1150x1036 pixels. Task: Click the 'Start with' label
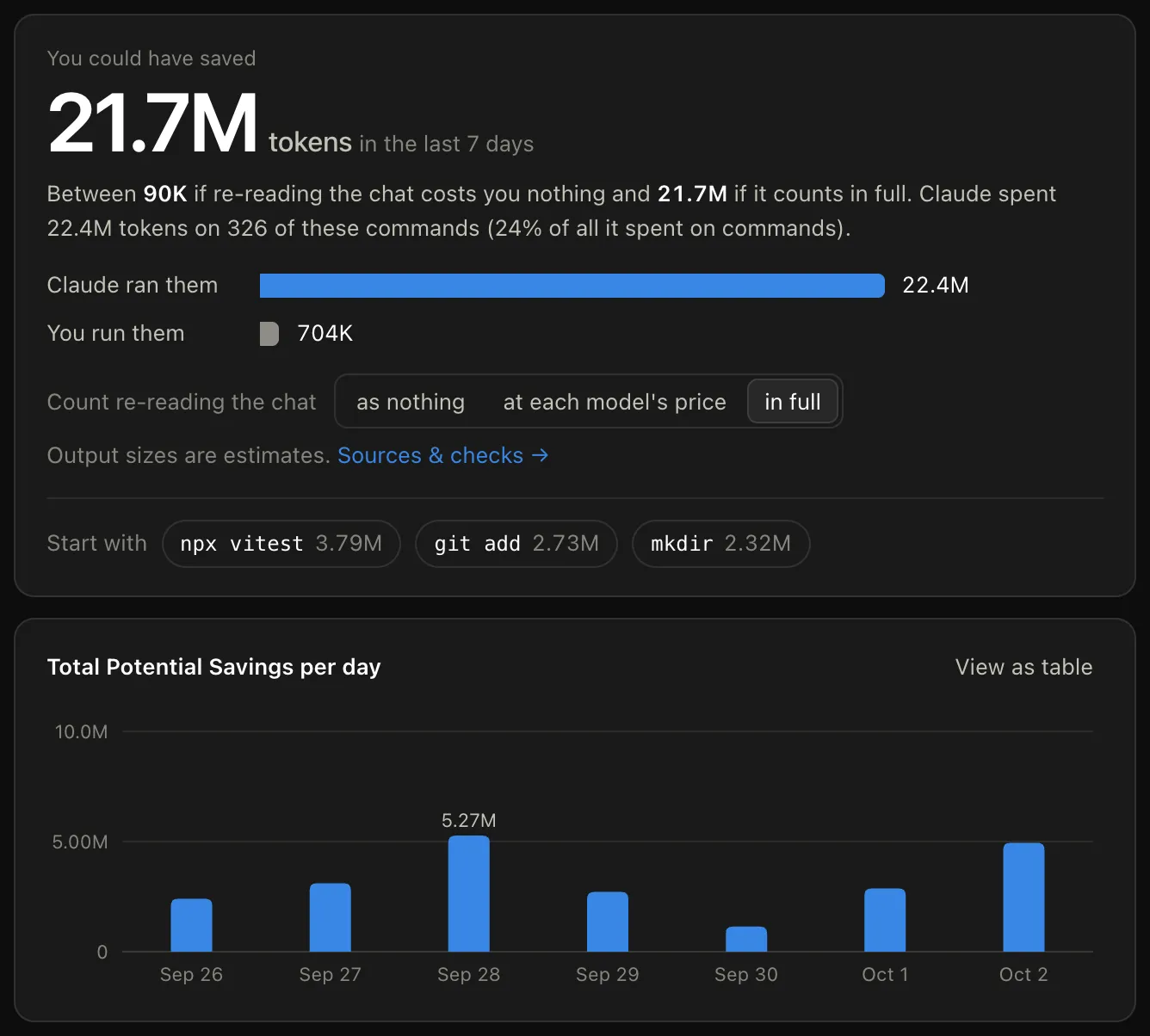point(97,544)
